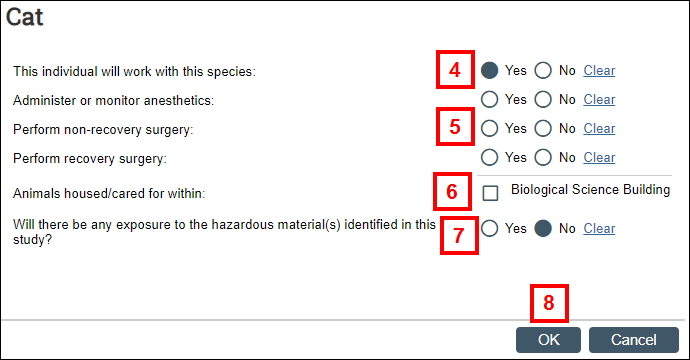Pick No for perform recovery surgery

click(x=543, y=158)
